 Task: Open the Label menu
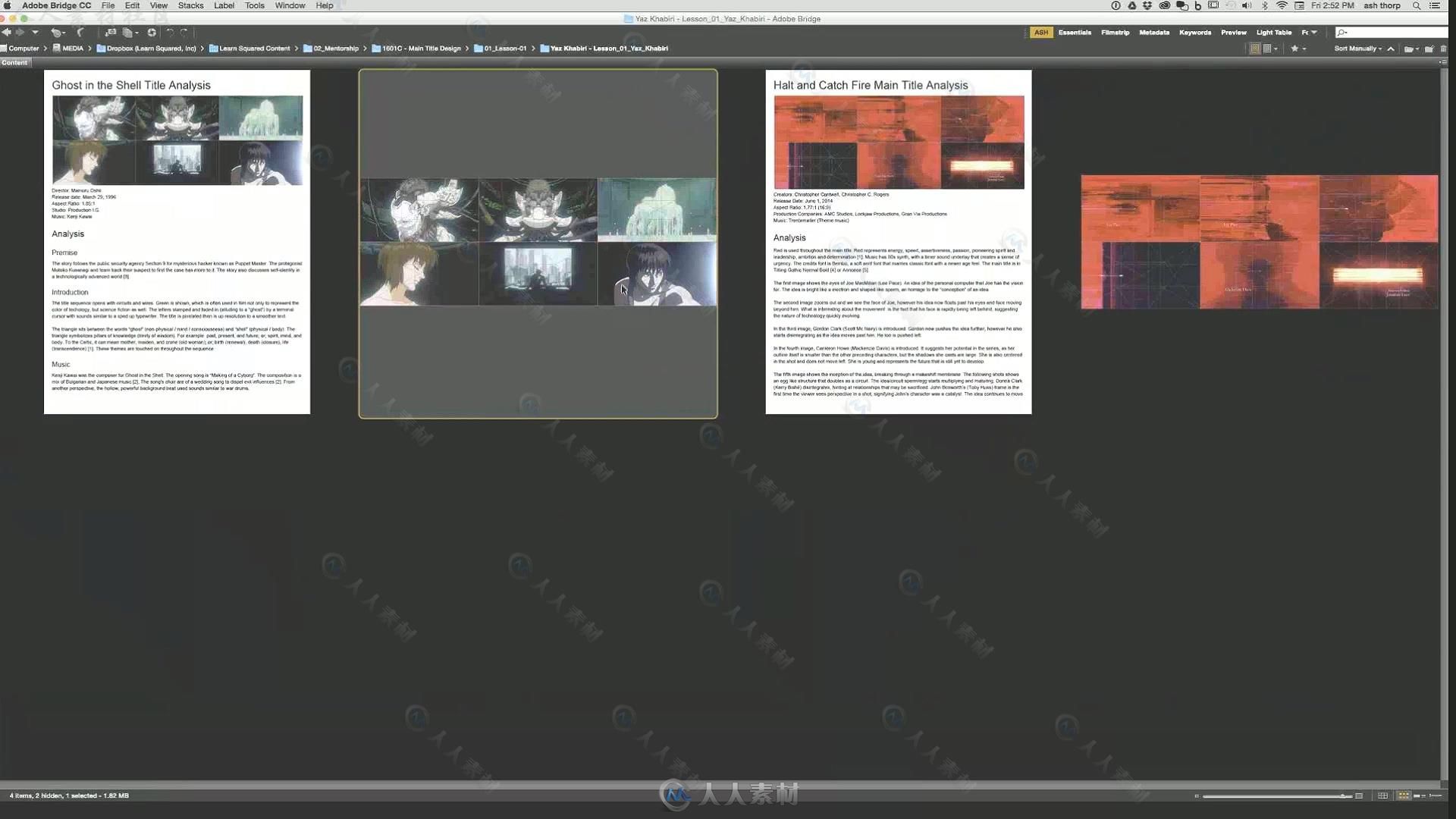point(224,5)
